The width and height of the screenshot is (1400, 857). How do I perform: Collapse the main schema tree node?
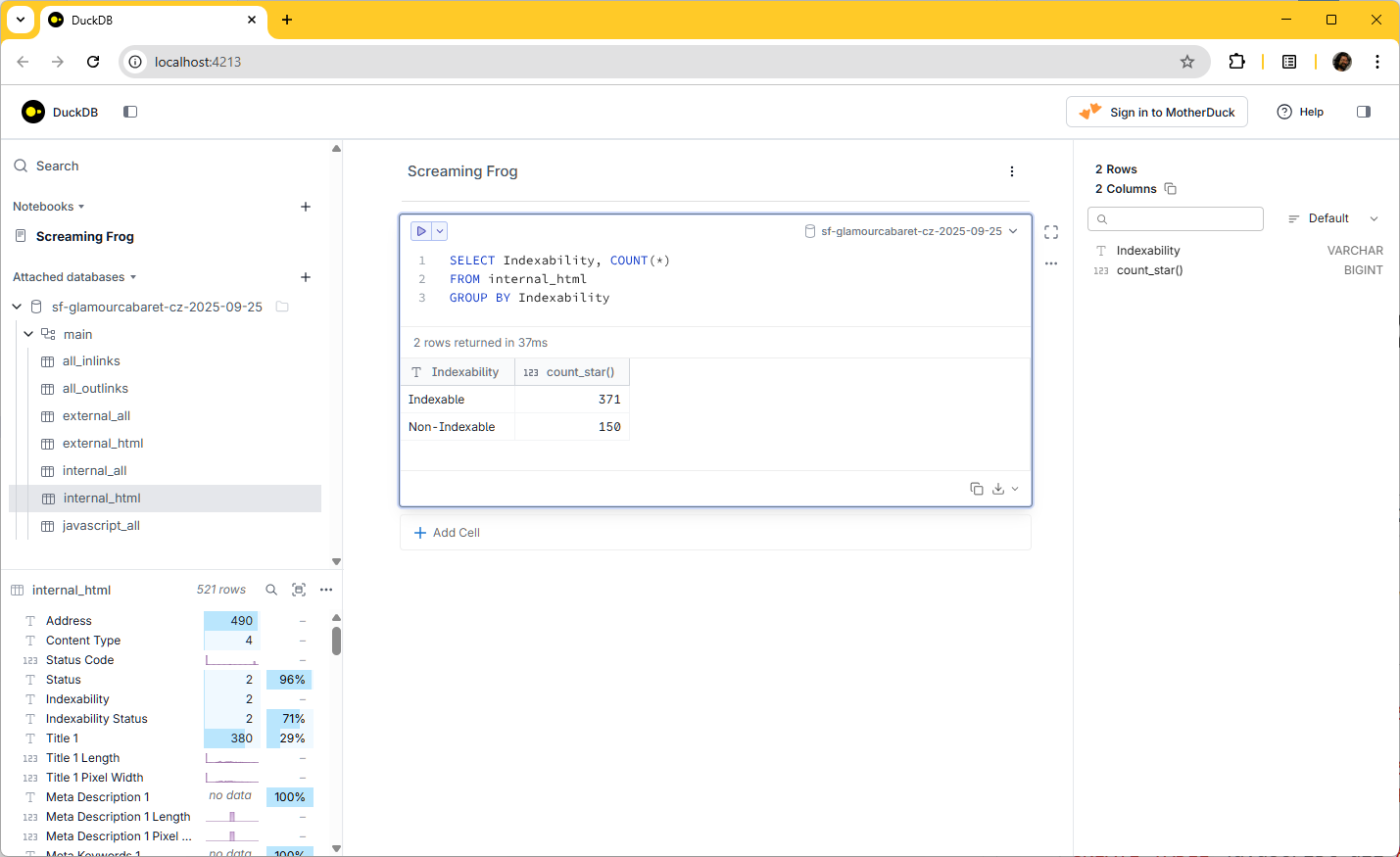point(28,334)
